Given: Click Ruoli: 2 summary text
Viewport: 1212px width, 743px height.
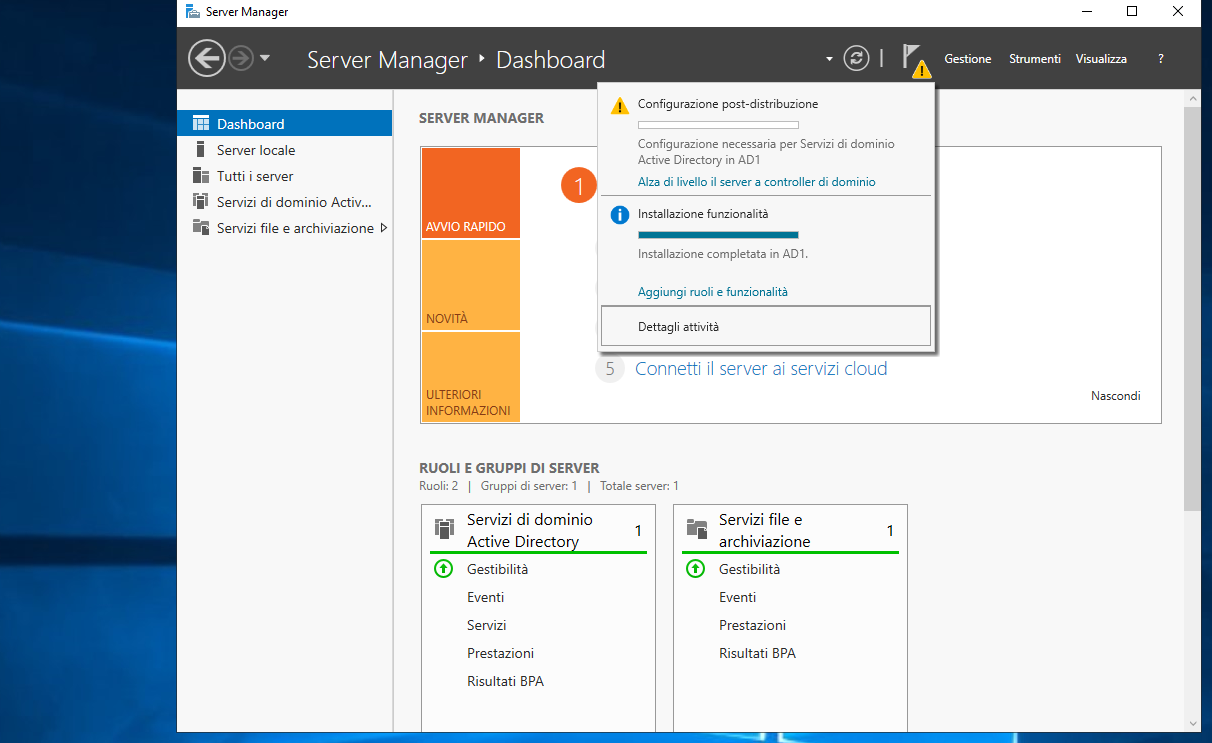Looking at the screenshot, I should pos(438,486).
